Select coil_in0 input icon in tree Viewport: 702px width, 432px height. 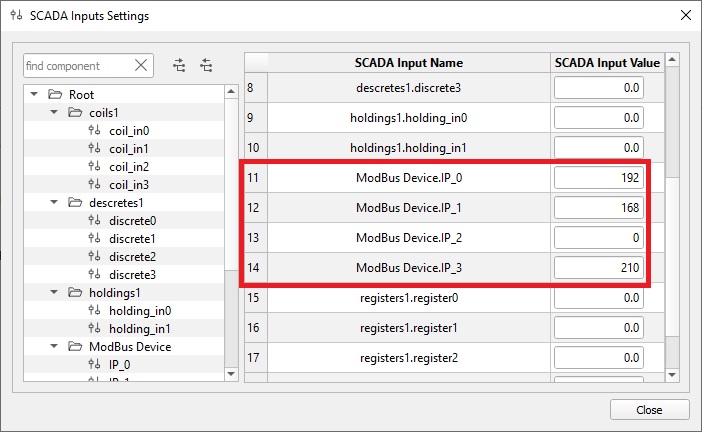point(95,131)
